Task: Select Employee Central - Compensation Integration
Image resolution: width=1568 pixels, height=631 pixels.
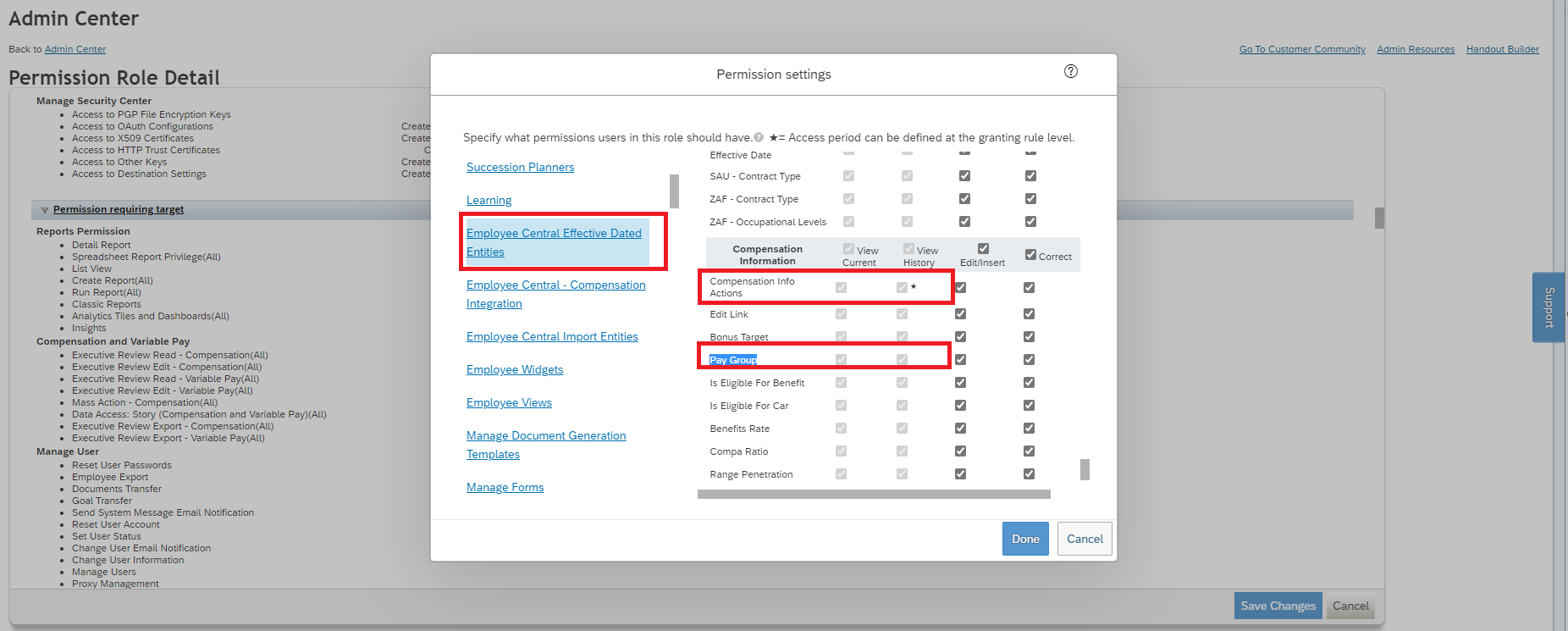Action: point(555,294)
